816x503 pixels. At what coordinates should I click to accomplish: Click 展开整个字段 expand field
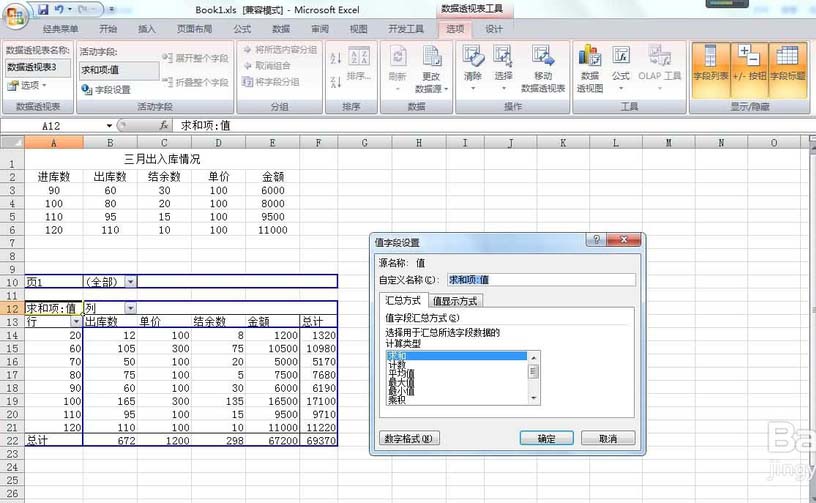pyautogui.click(x=195, y=58)
